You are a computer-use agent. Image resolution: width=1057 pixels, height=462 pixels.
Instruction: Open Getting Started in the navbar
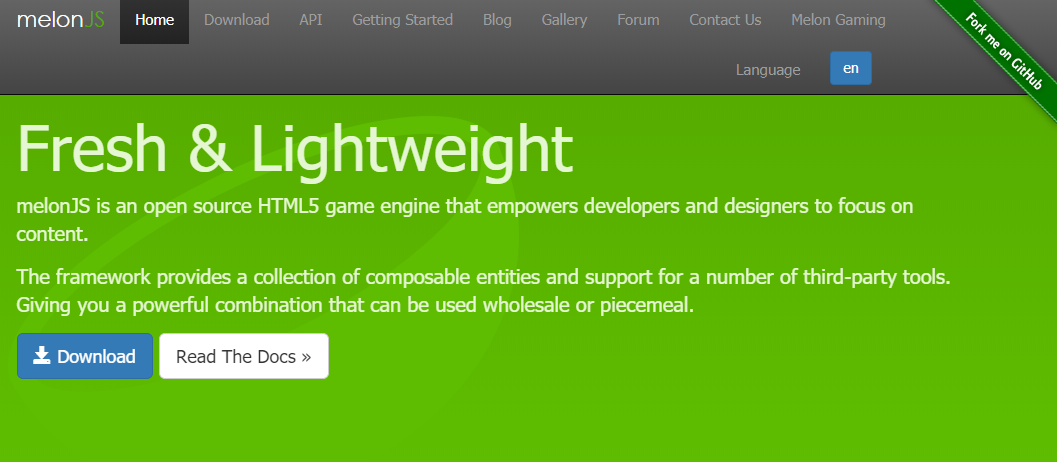pyautogui.click(x=402, y=20)
